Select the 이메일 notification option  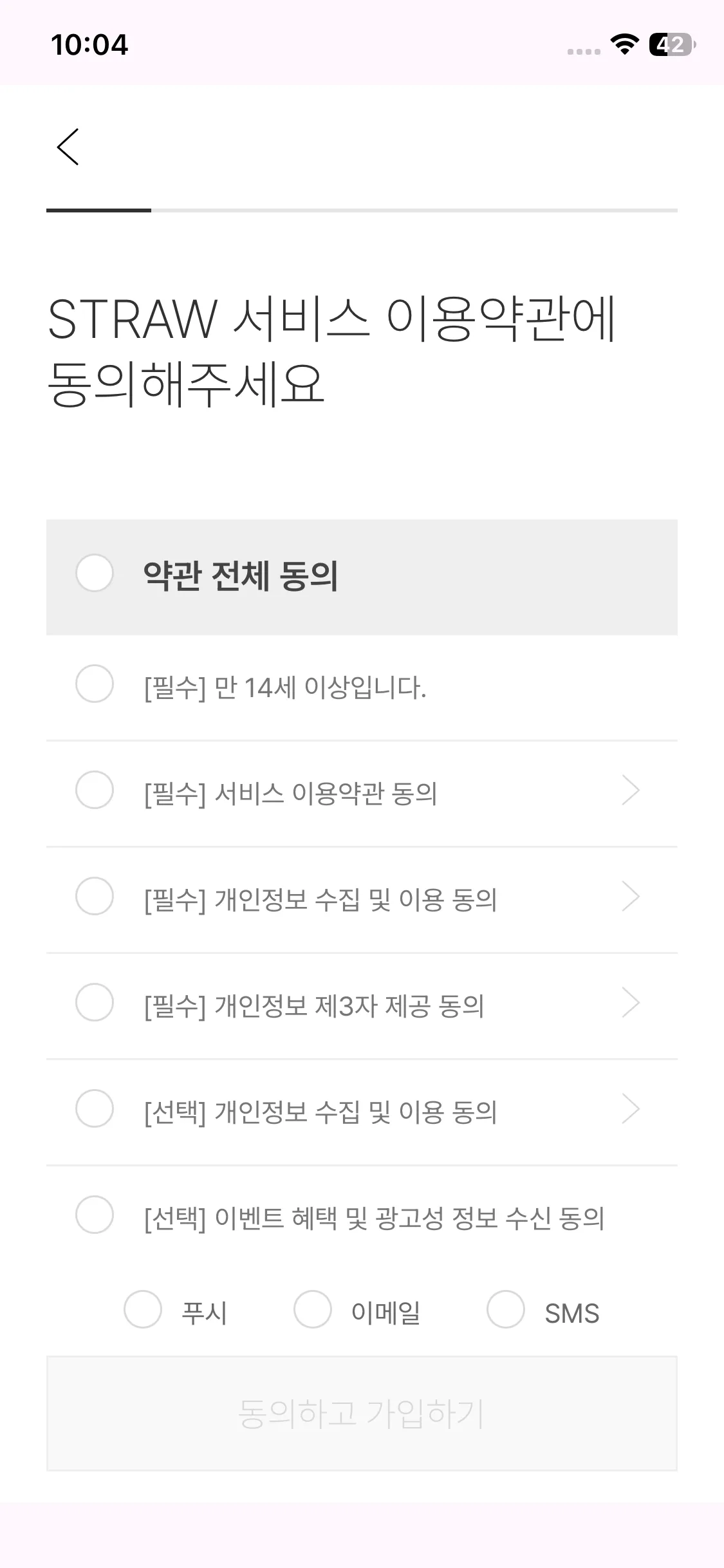pos(313,1309)
